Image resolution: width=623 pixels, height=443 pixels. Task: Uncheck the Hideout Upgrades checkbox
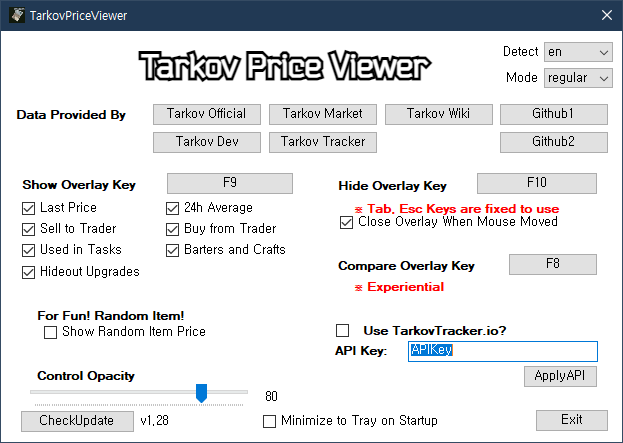point(29,272)
